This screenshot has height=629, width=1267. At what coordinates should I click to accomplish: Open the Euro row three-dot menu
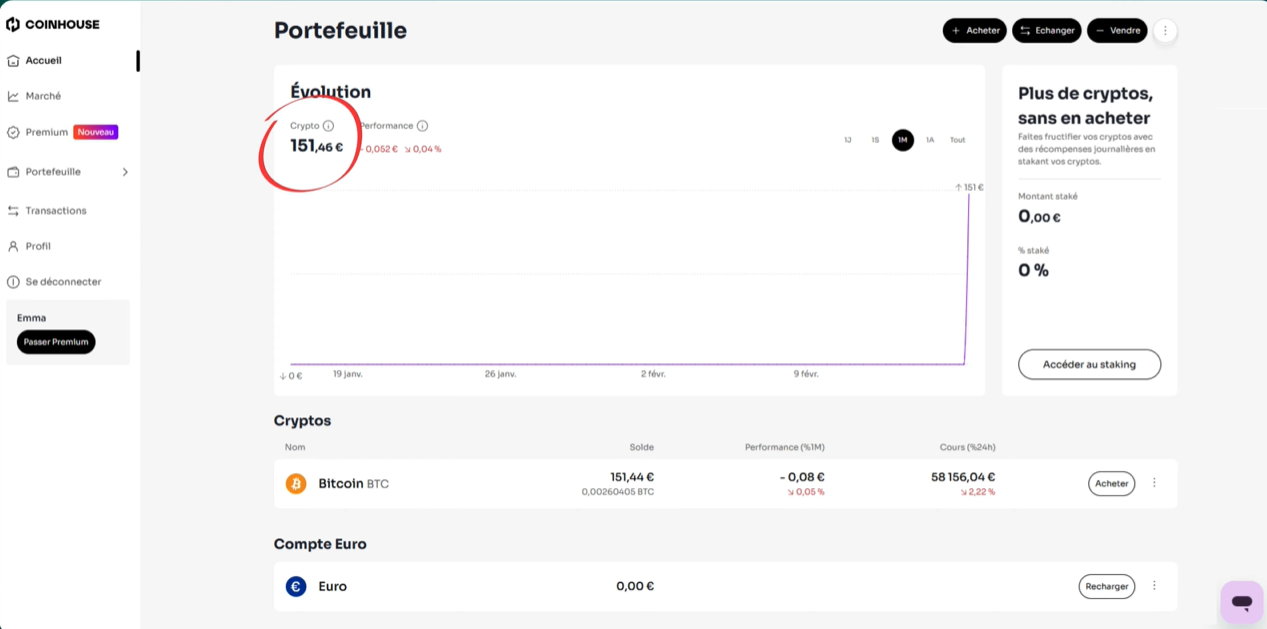(1154, 586)
